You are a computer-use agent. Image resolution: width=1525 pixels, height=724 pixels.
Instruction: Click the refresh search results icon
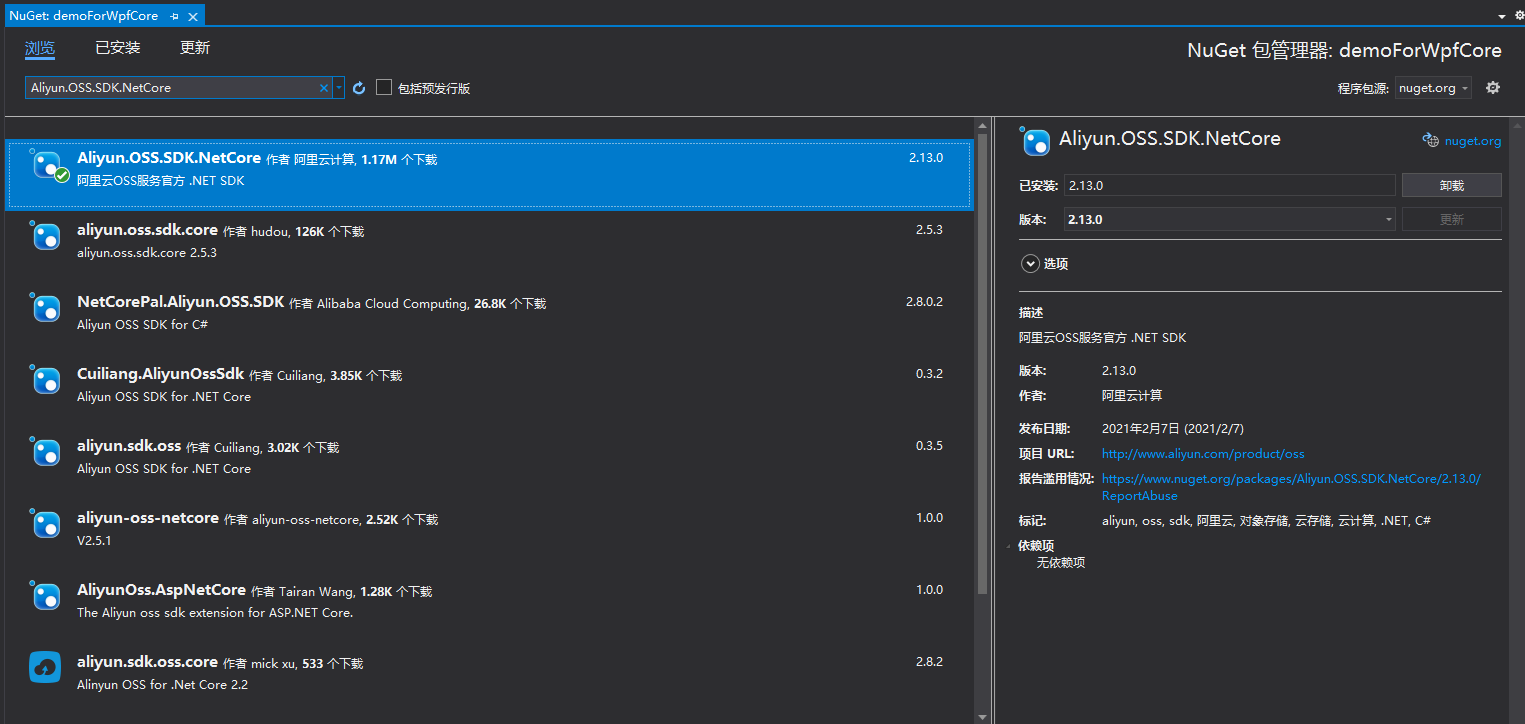[359, 88]
